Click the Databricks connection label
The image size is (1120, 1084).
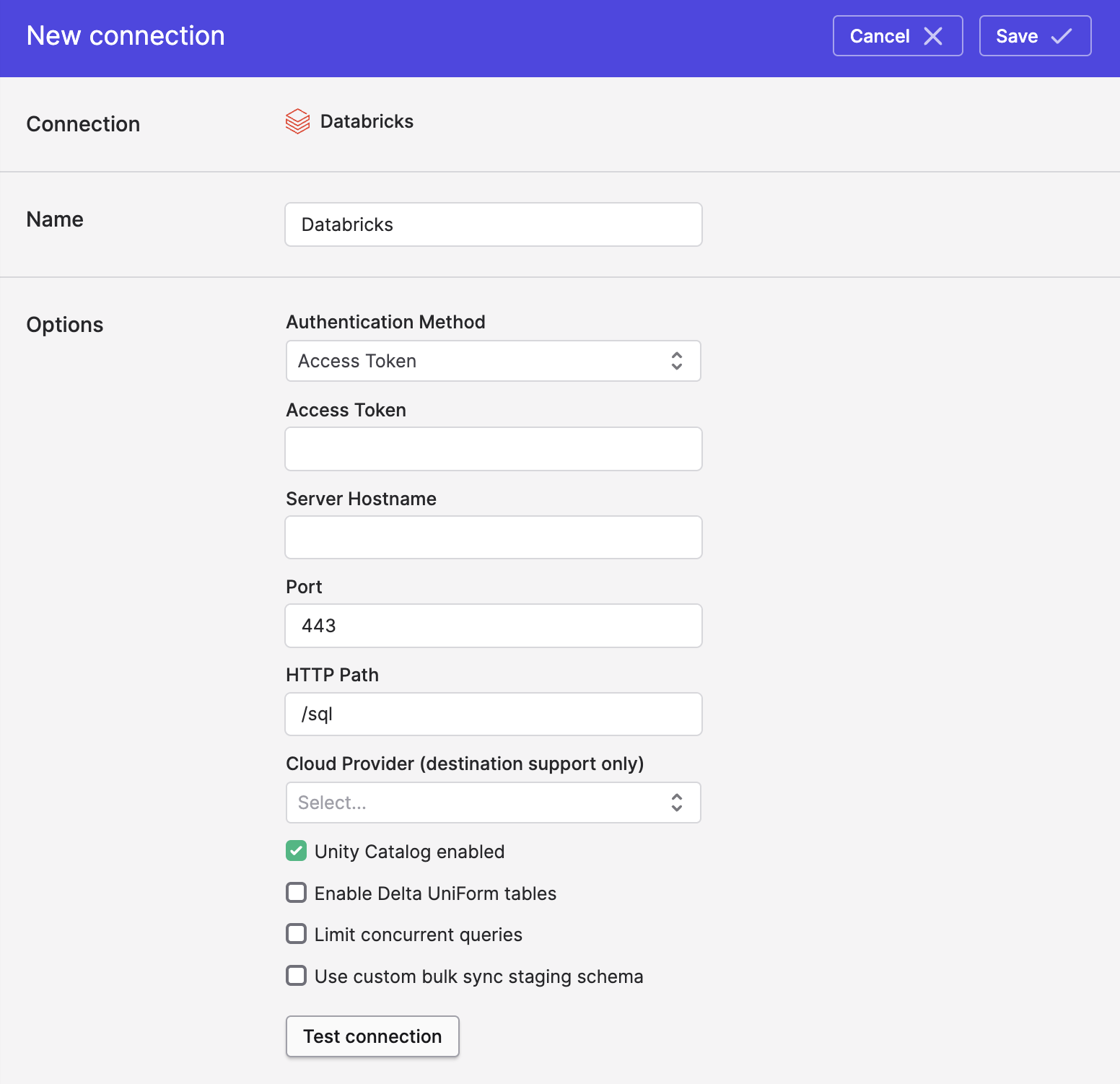click(x=367, y=121)
